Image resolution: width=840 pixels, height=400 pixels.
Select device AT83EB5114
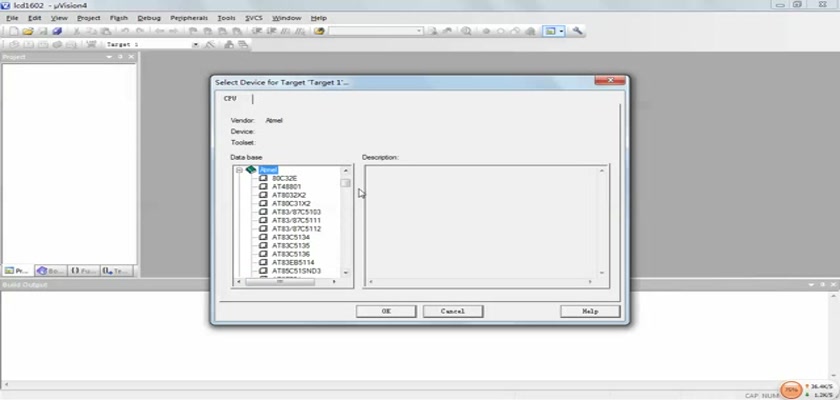(293, 263)
